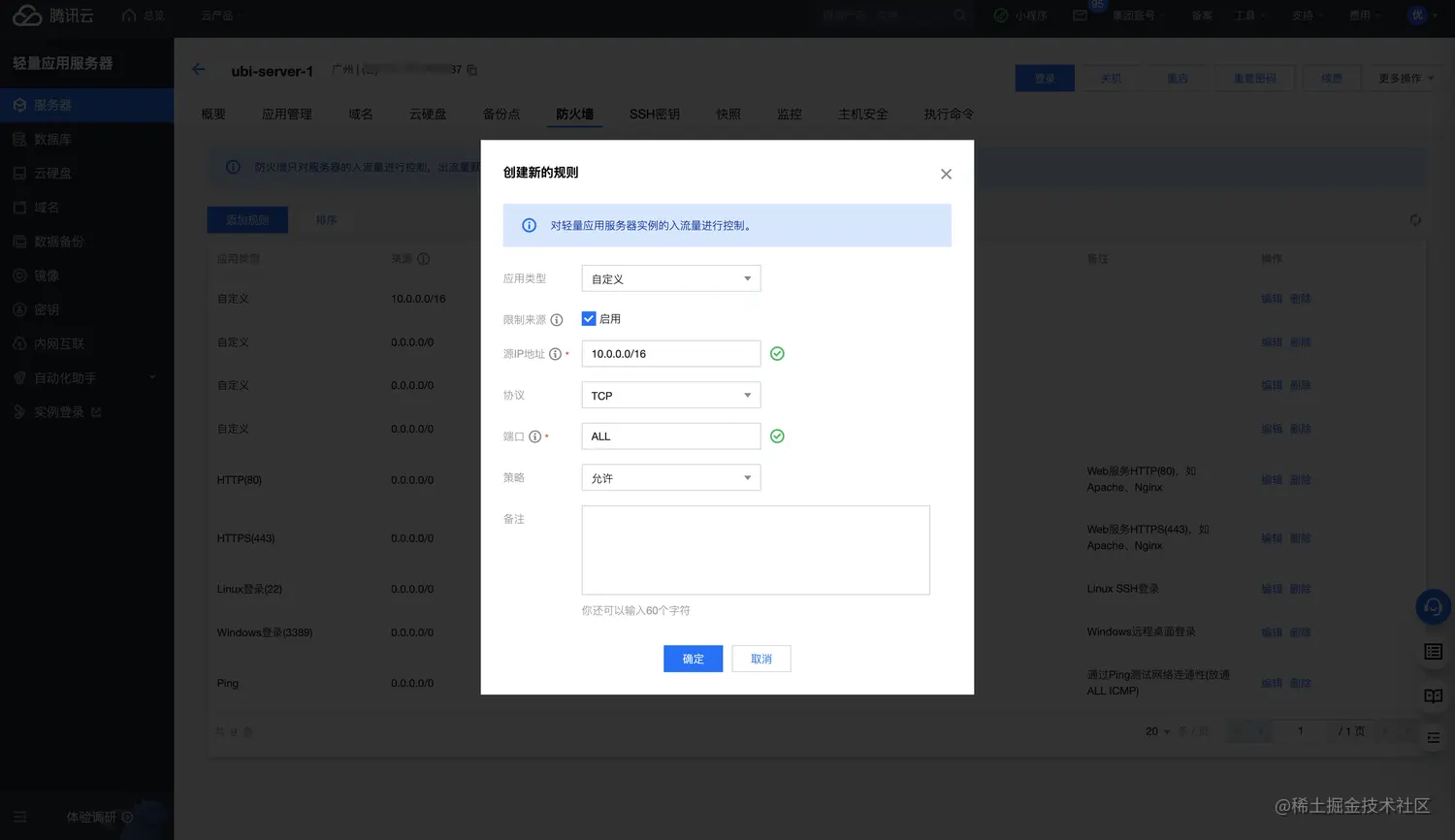Click the Tencent Cloud logo
The image size is (1455, 840).
coord(53,16)
